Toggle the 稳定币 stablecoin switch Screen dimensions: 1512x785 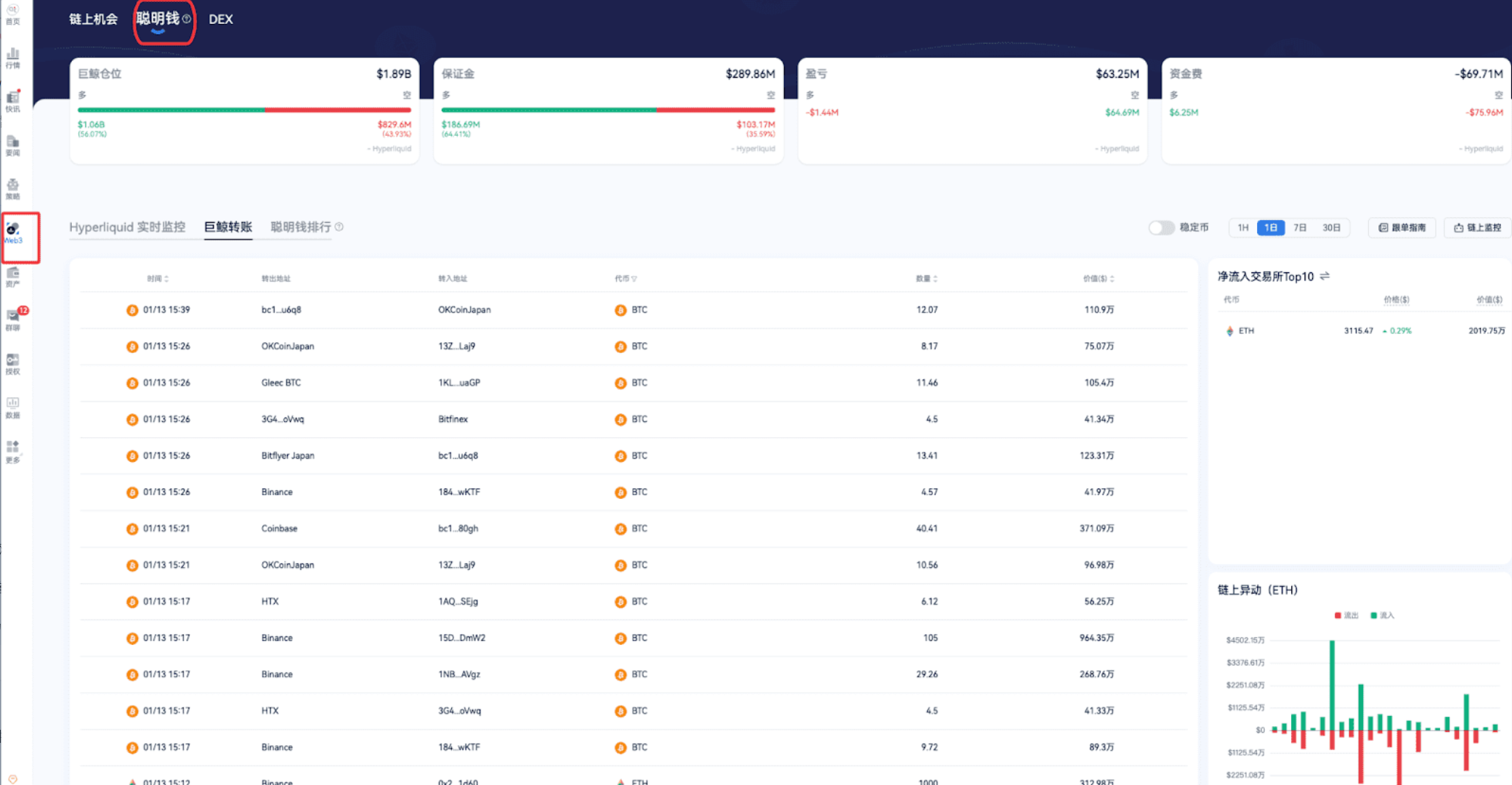tap(1161, 227)
